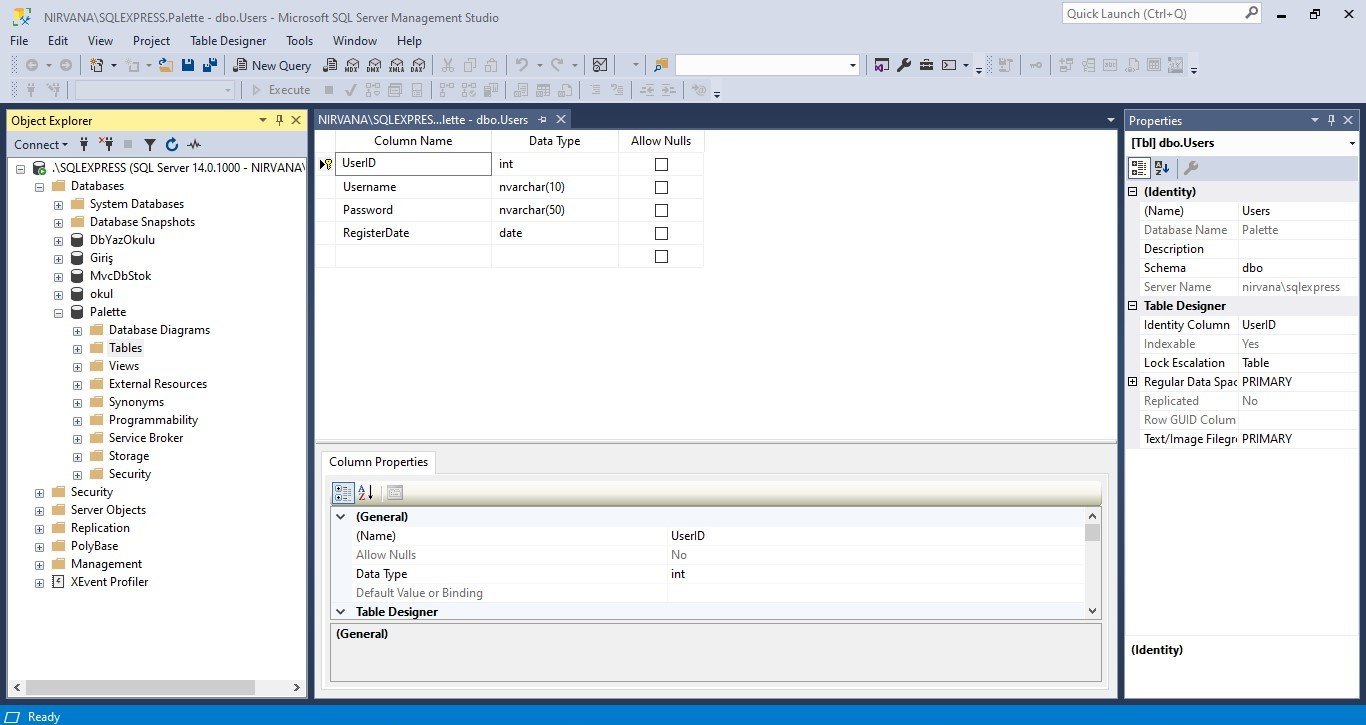This screenshot has width=1366, height=725.
Task: Expand Regular Data Space Specification property
Action: pyautogui.click(x=1133, y=382)
